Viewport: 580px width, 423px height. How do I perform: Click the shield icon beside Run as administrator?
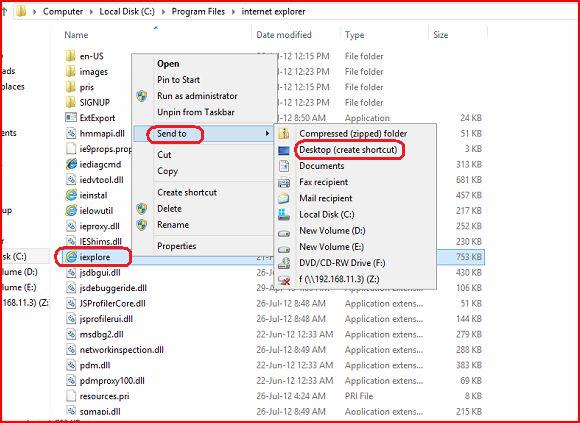(142, 96)
